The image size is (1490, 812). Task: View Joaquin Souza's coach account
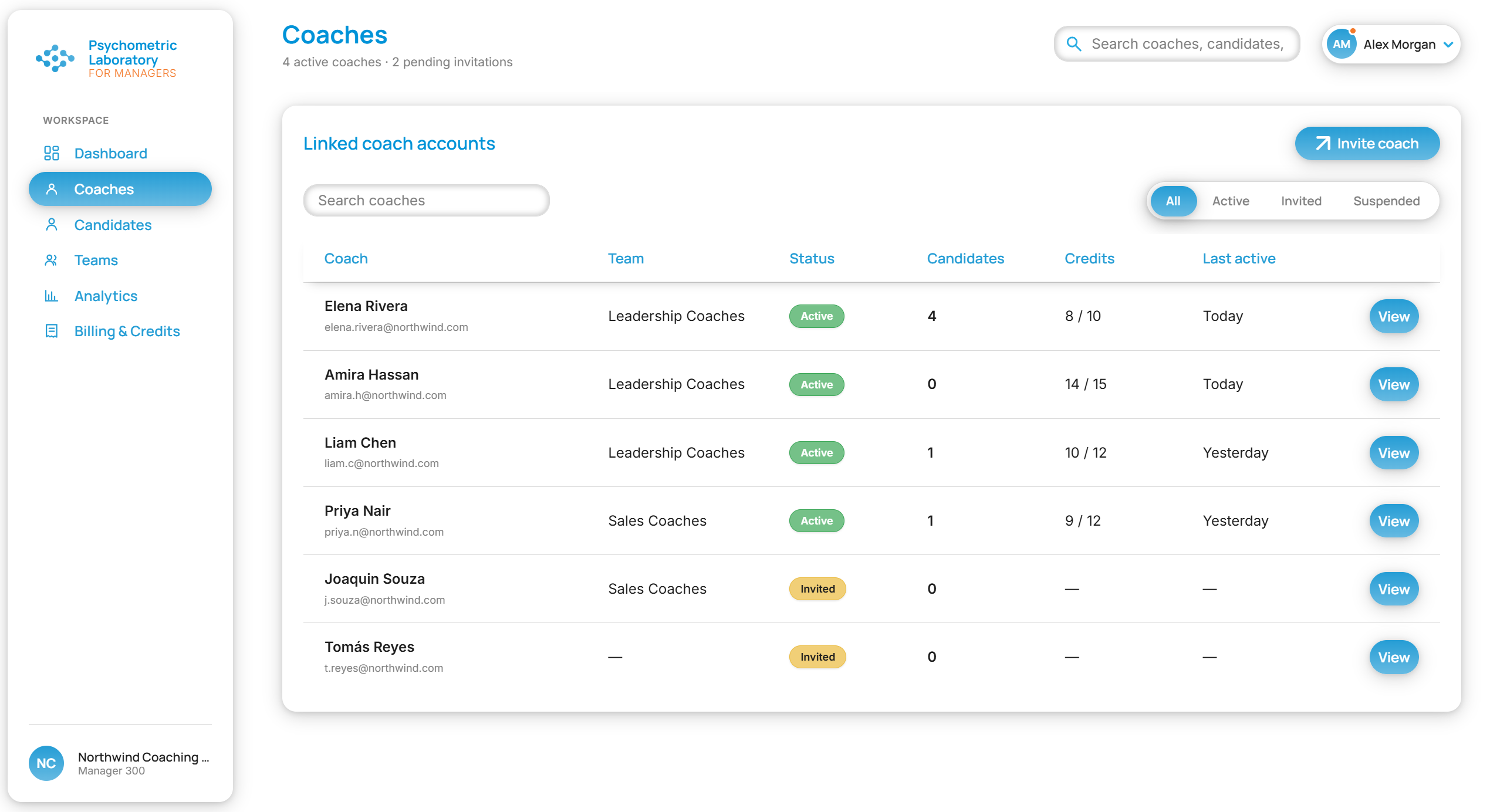point(1394,589)
